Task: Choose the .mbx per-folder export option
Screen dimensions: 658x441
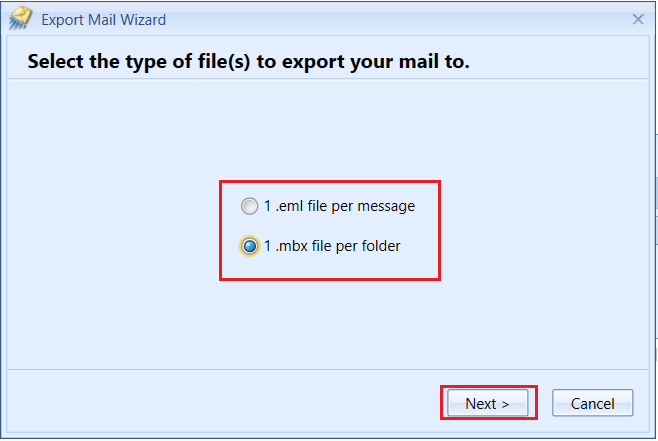Action: click(x=249, y=246)
